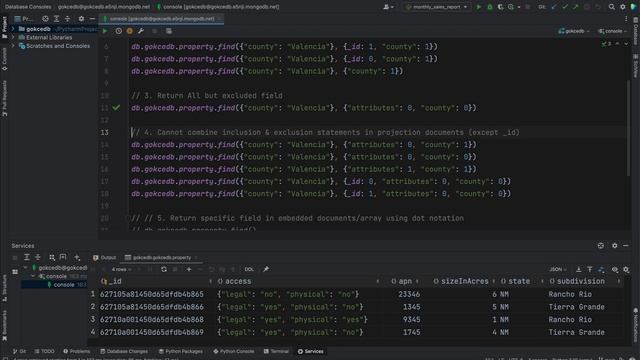
Task: Hide the Project panel
Action: click(92, 19)
